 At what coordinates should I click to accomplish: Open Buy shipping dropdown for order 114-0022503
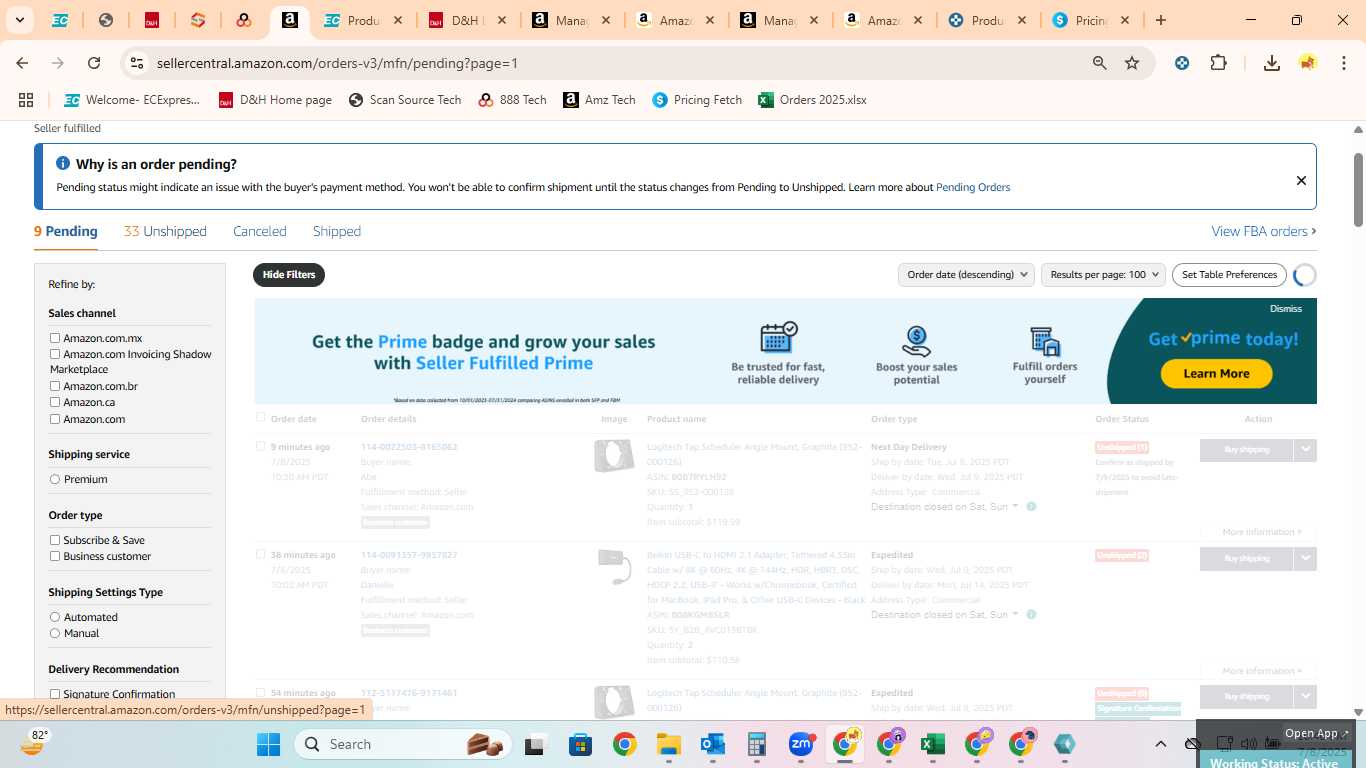(x=1305, y=450)
